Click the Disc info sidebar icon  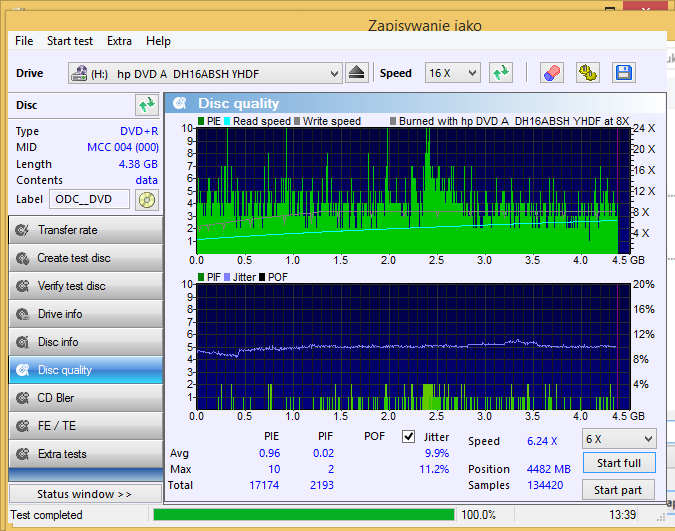tap(22, 342)
